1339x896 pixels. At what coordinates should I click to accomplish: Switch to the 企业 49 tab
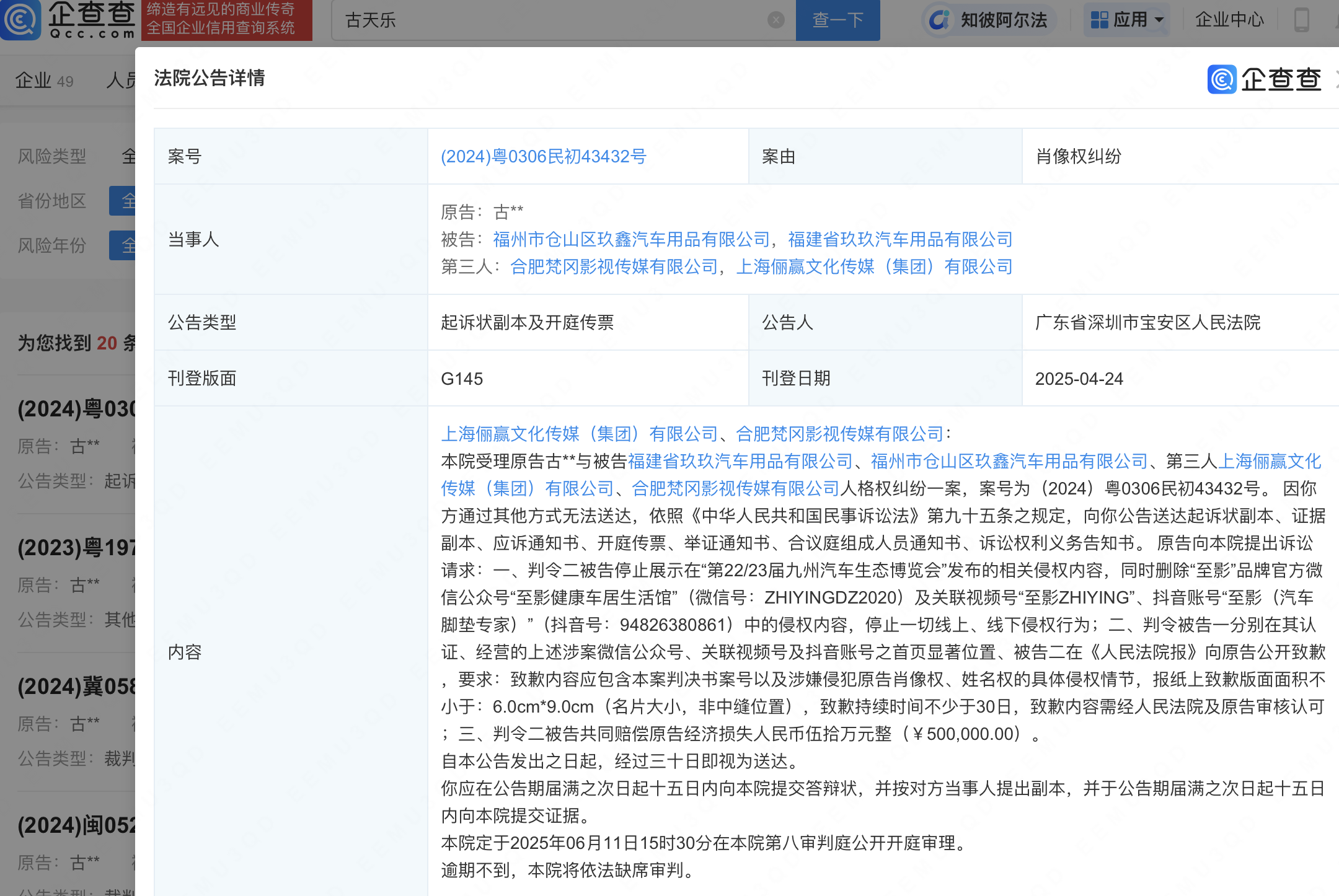(44, 81)
